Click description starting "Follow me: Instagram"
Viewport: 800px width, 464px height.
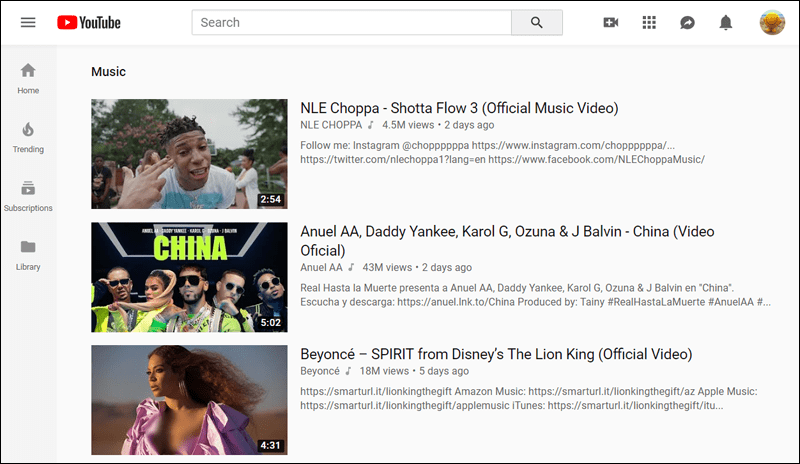pos(503,153)
